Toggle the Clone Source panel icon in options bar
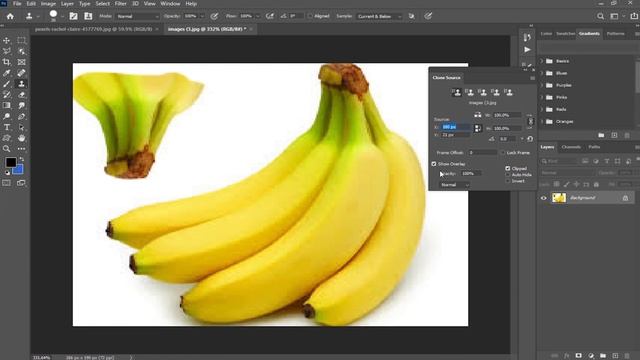 click(88, 16)
